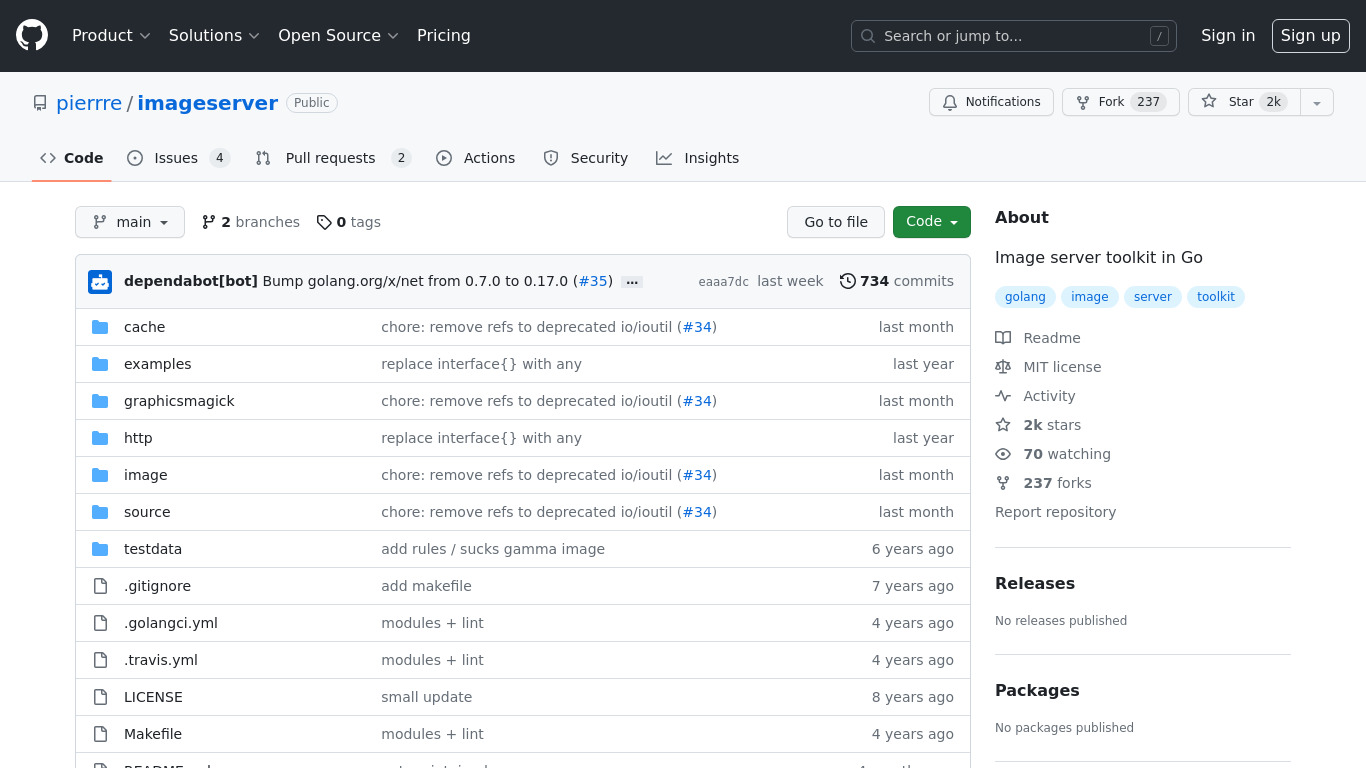1366x768 pixels.
Task: Open the main branch selector dropdown
Action: [130, 222]
